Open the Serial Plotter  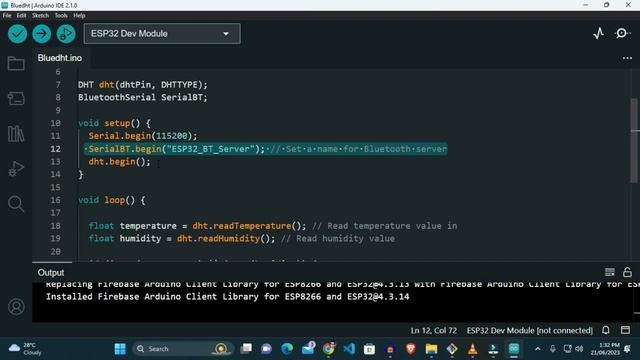[x=598, y=33]
